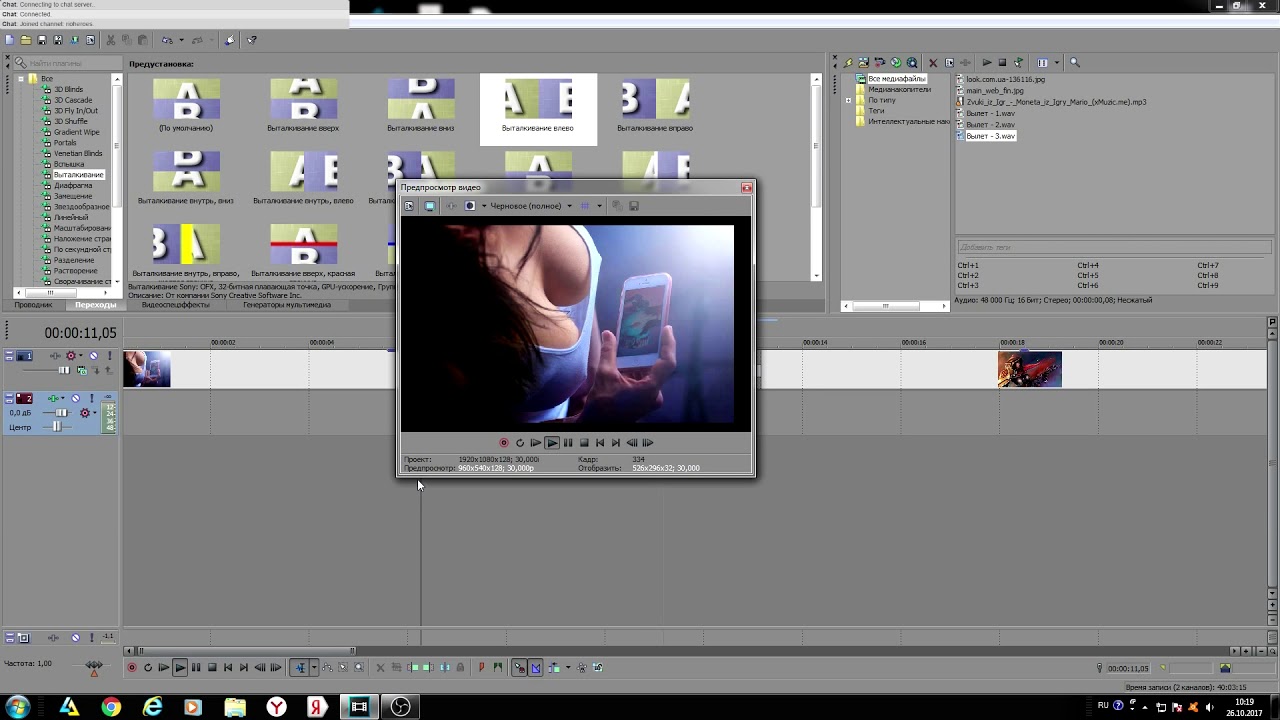The height and width of the screenshot is (720, 1280).
Task: Collapse the 'Все' transitions tree node
Action: coord(21,78)
